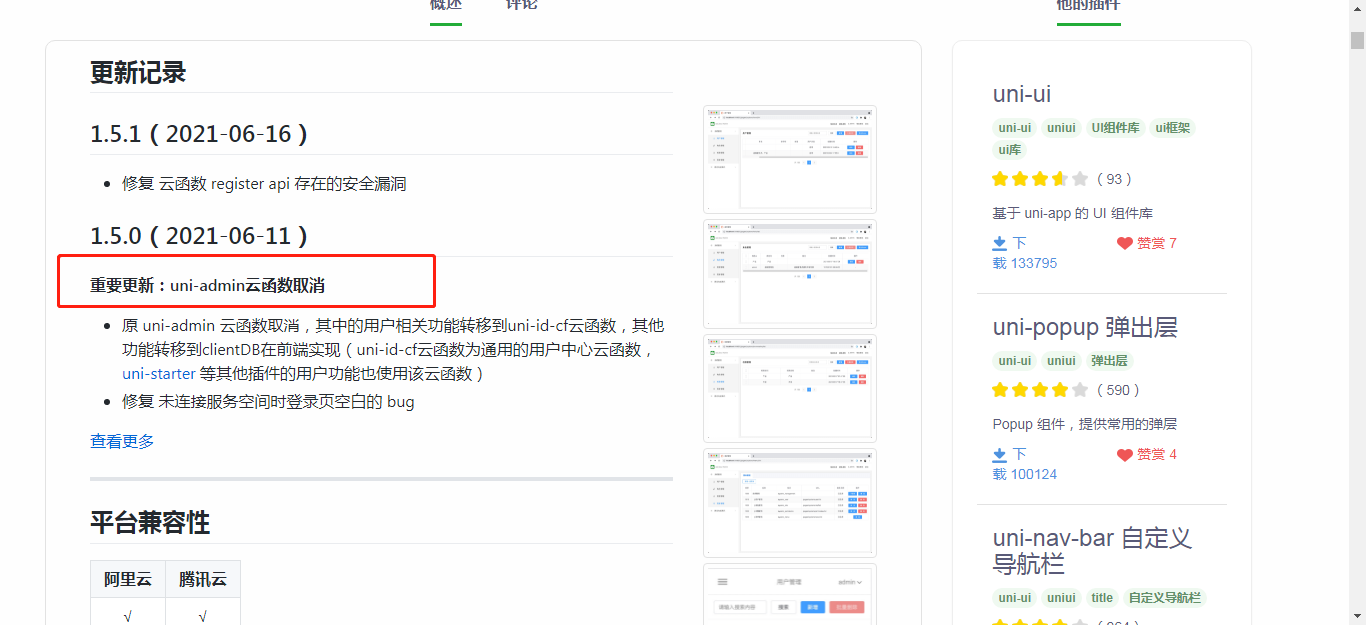Click the heart icon beside 赞赏 7
The height and width of the screenshot is (625, 1366).
click(1124, 243)
